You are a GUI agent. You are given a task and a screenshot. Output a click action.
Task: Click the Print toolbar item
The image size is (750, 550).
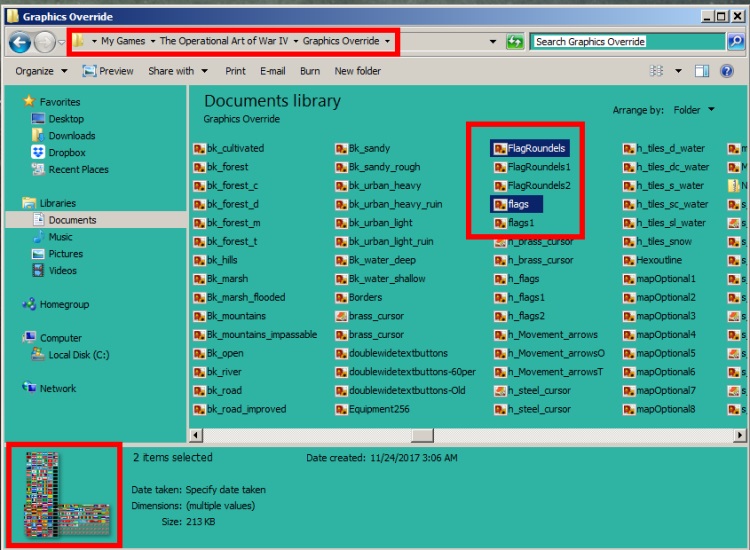click(235, 71)
